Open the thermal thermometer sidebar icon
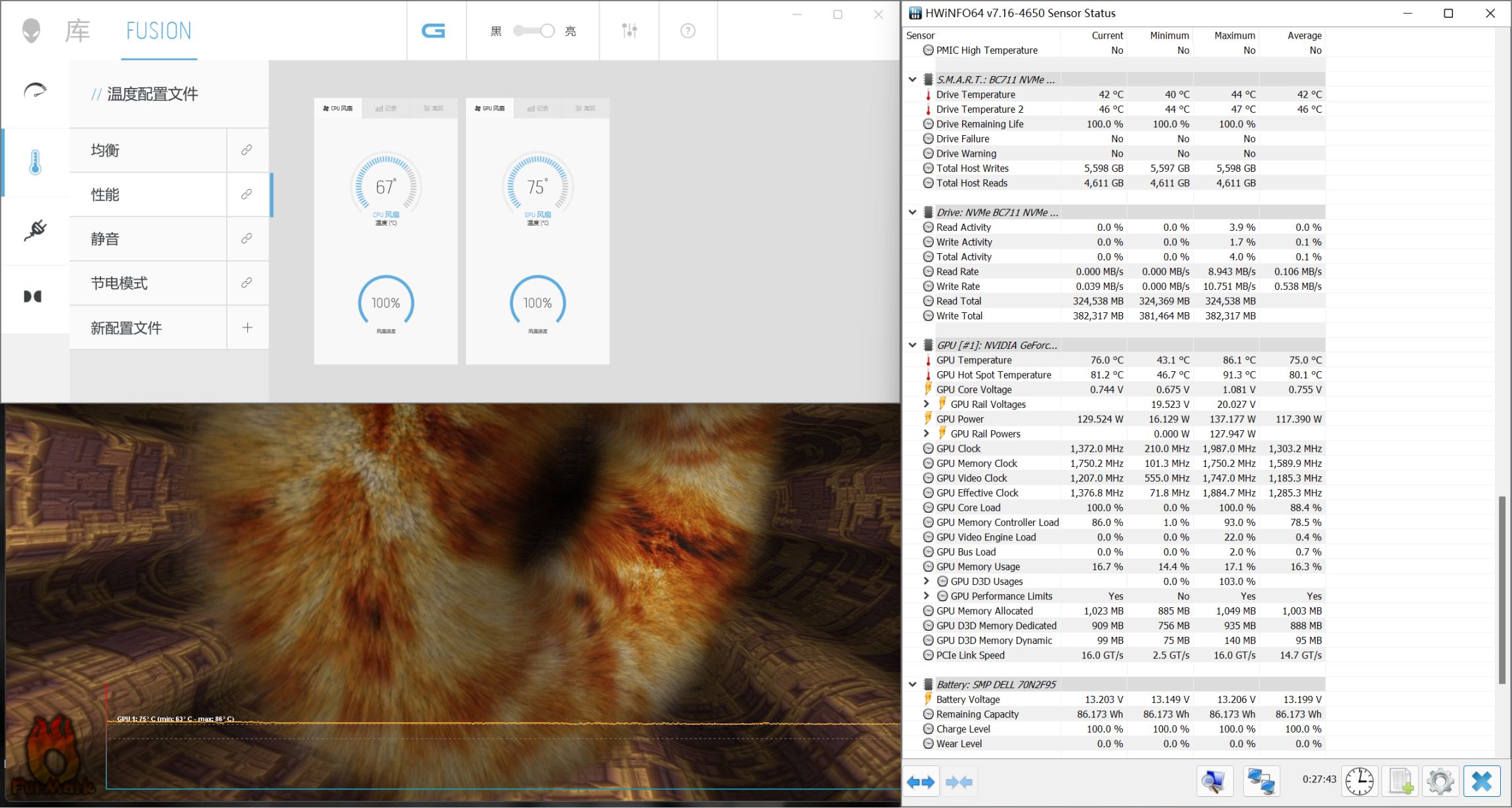The height and width of the screenshot is (808, 1512). click(x=35, y=162)
